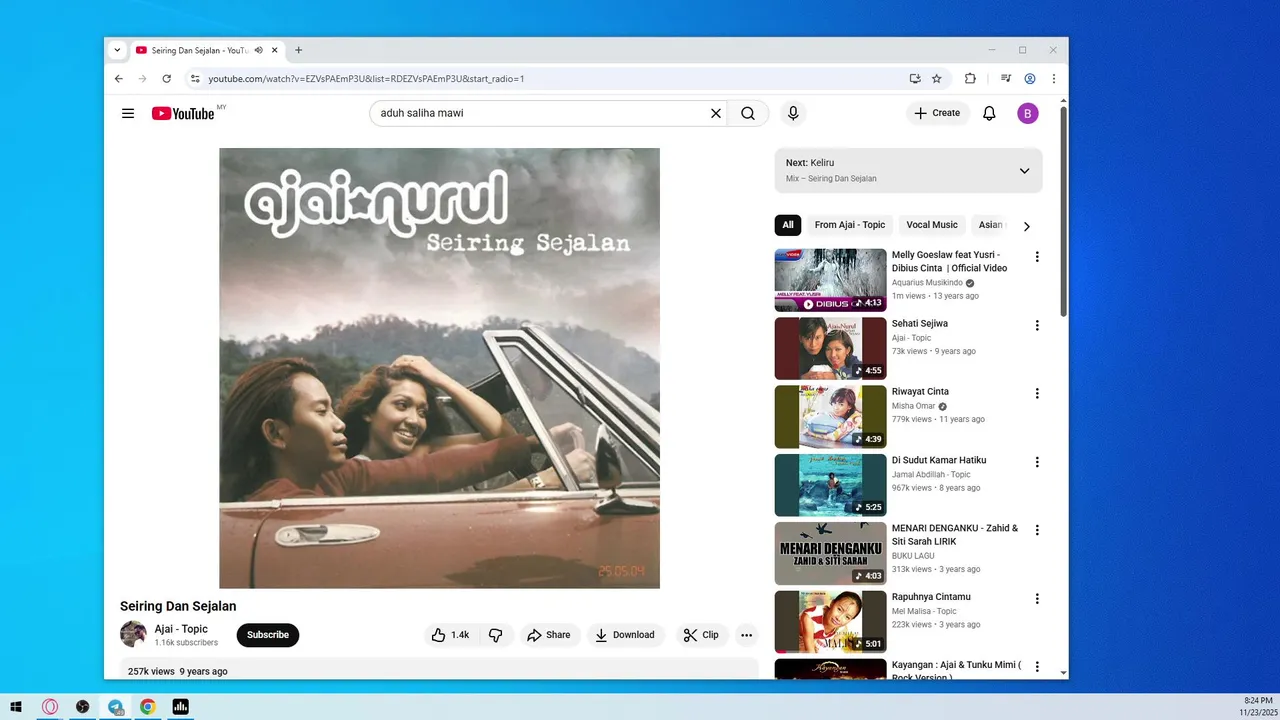Click the Clip button
Screen dimensions: 1280x720
click(x=701, y=635)
